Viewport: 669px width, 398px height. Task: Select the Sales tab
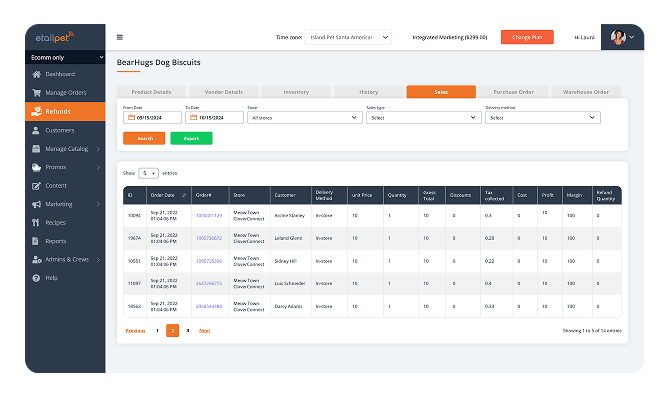click(x=441, y=92)
